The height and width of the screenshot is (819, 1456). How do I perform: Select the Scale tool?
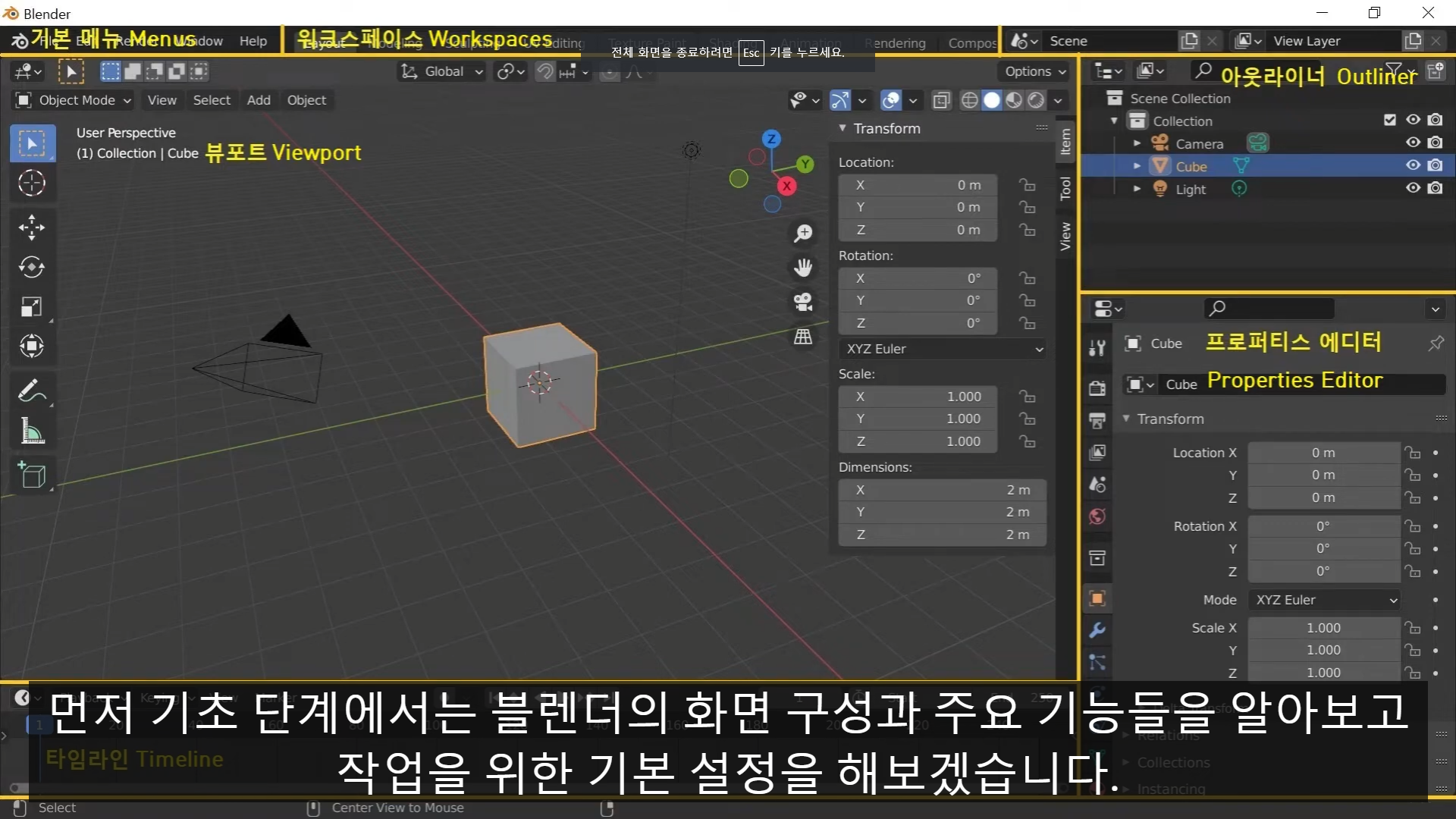pos(32,307)
